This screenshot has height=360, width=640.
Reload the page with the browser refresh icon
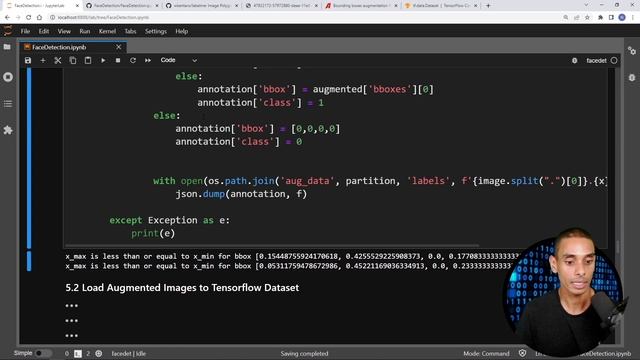(28, 18)
